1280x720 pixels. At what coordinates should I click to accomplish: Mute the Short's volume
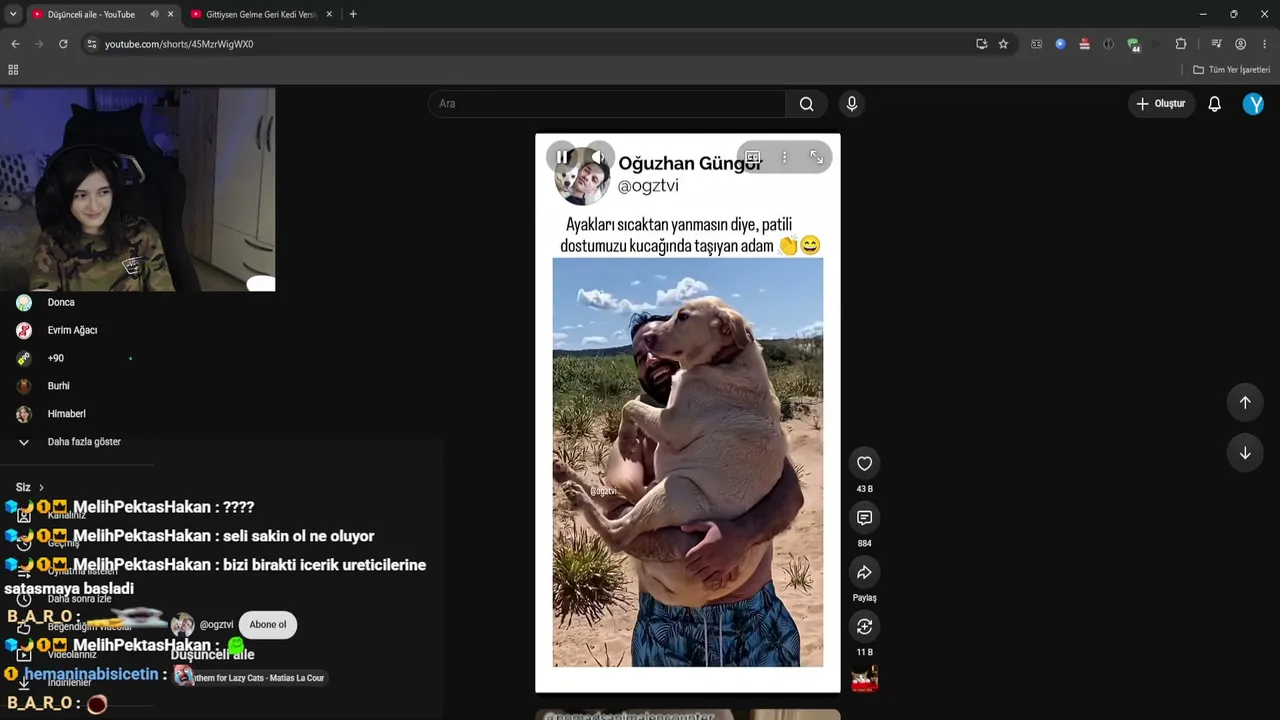point(598,157)
